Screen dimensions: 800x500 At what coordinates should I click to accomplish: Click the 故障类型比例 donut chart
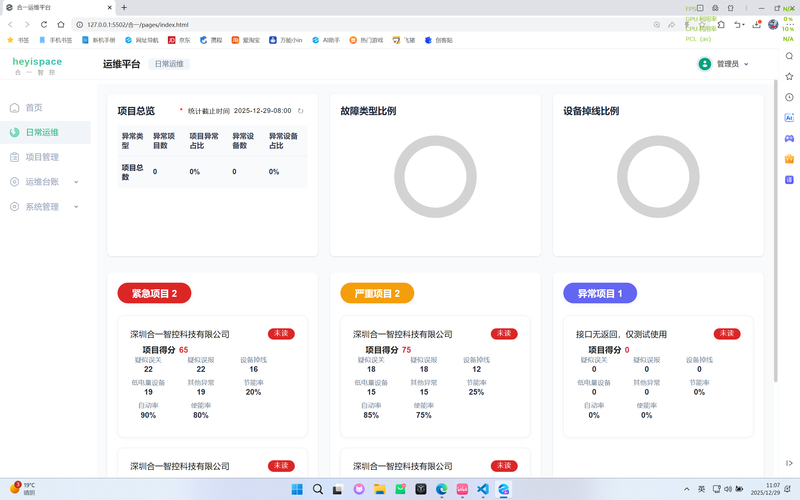(x=435, y=177)
